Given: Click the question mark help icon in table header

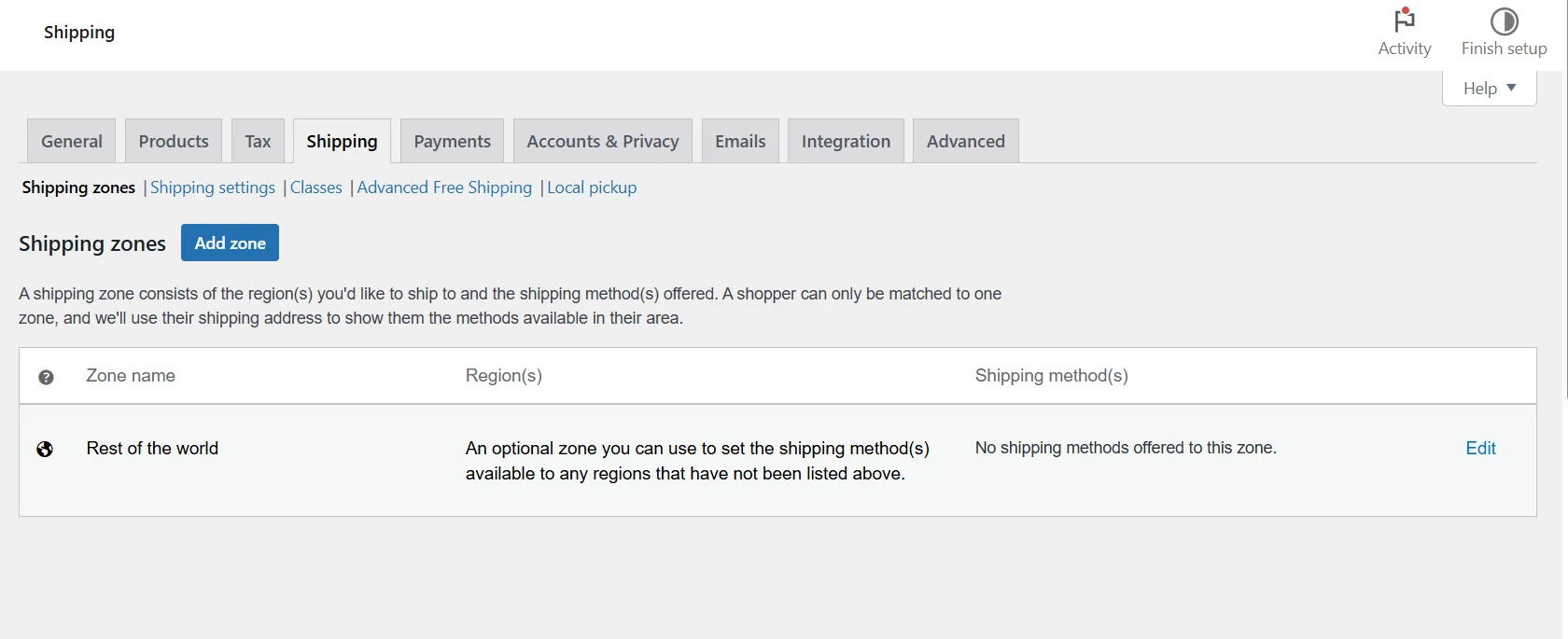Looking at the screenshot, I should coord(46,377).
